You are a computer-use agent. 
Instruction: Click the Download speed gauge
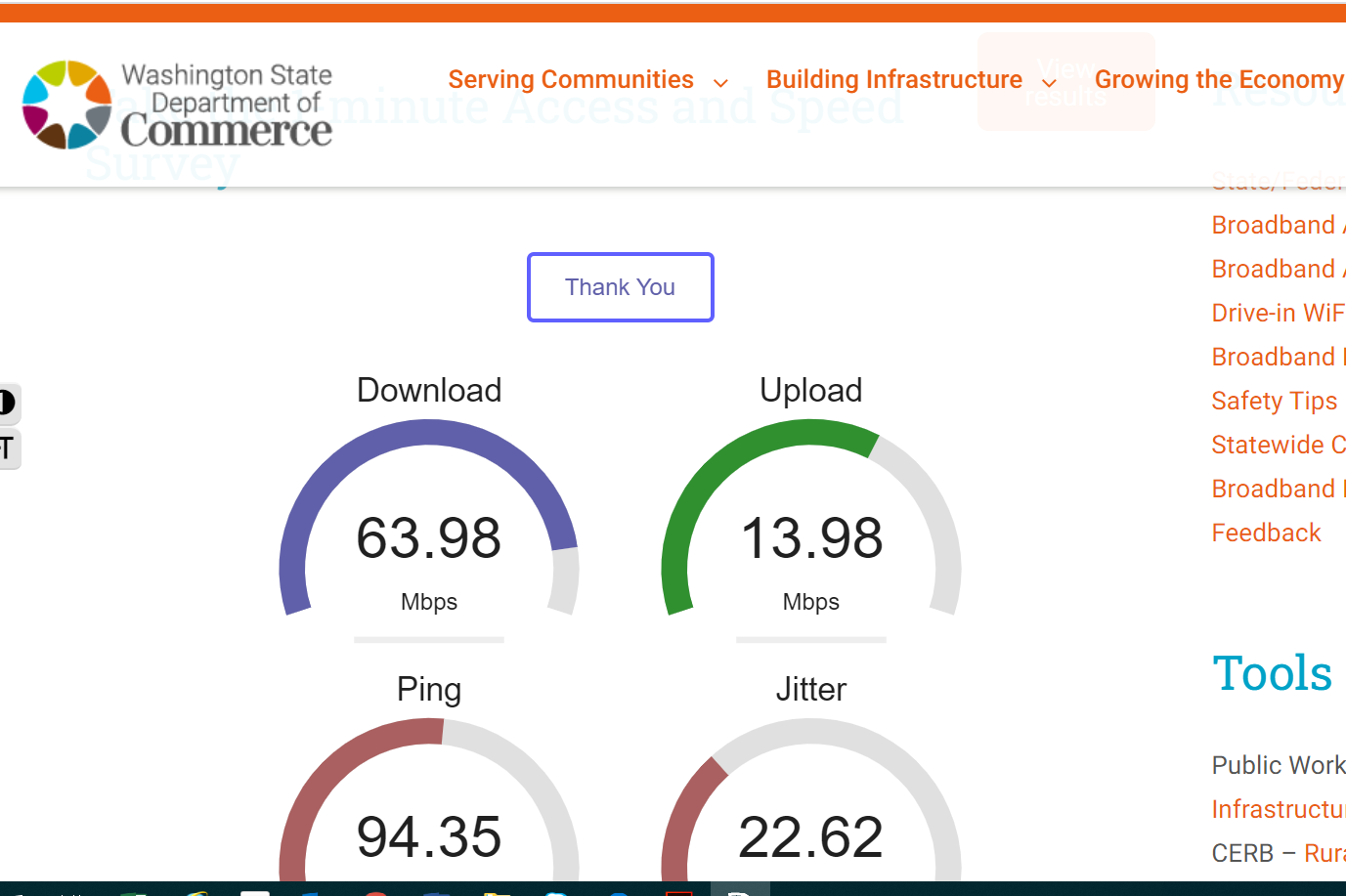[x=429, y=518]
